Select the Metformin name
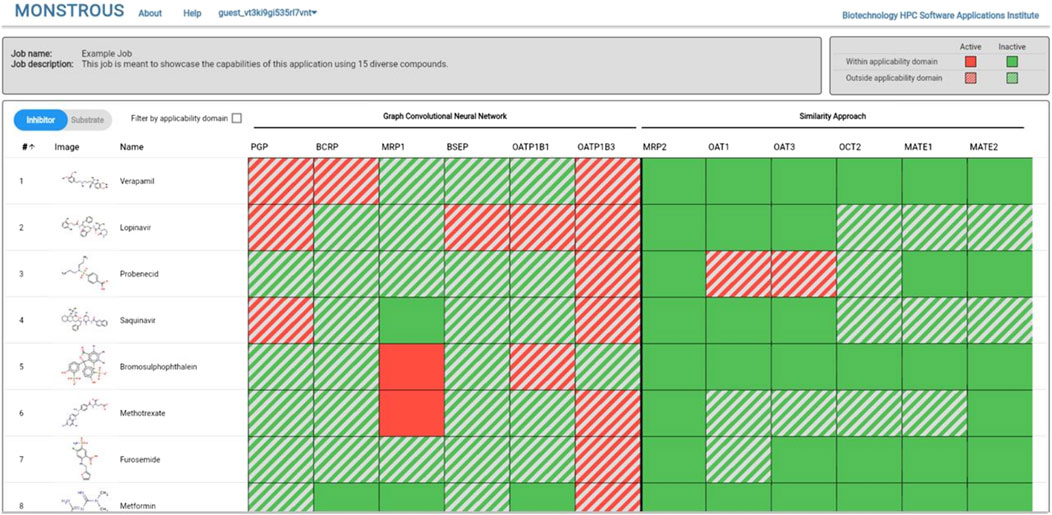Image resolution: width=1052 pixels, height=515 pixels. coord(136,505)
